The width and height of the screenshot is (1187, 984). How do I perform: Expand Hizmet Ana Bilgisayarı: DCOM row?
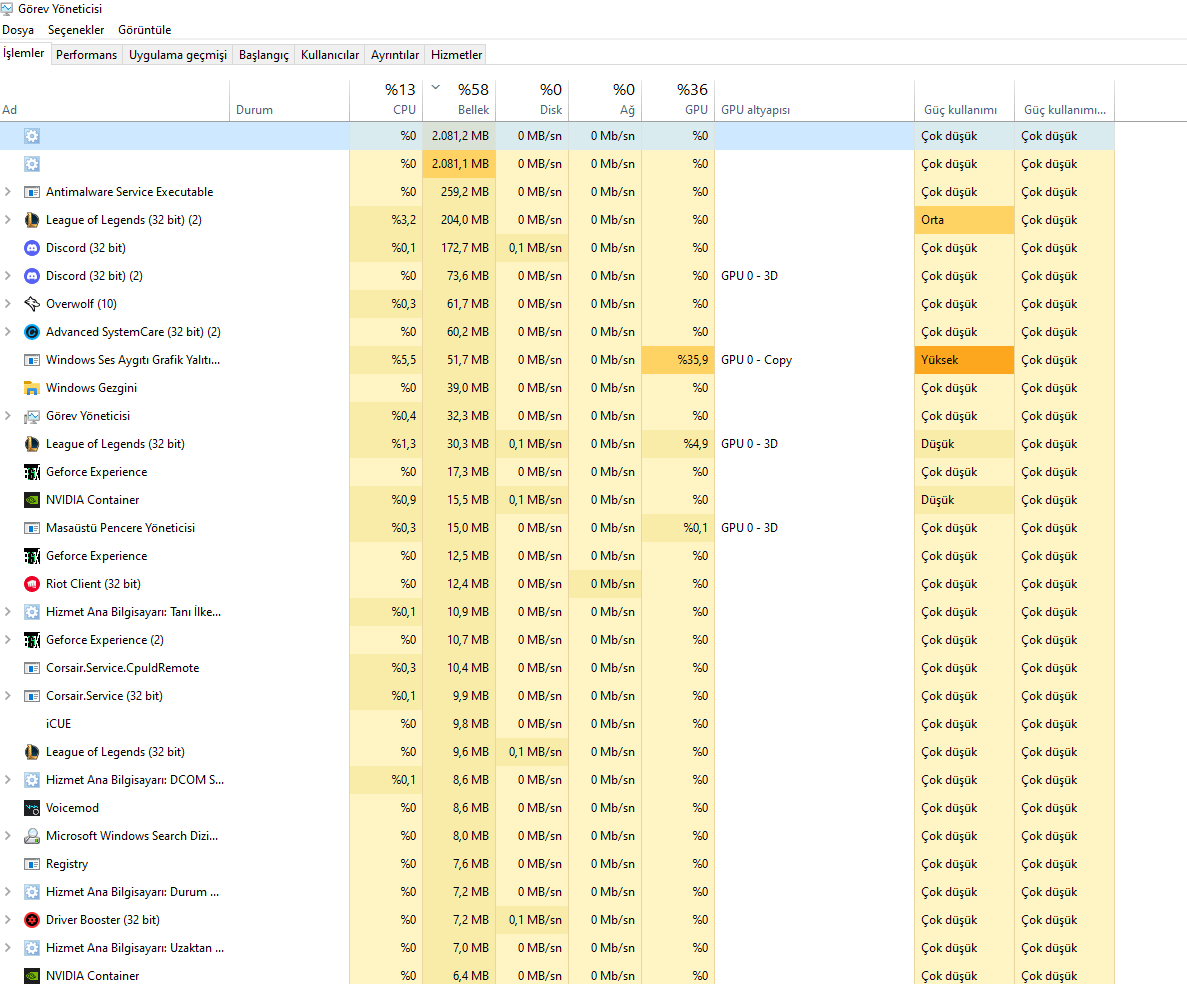coord(8,780)
